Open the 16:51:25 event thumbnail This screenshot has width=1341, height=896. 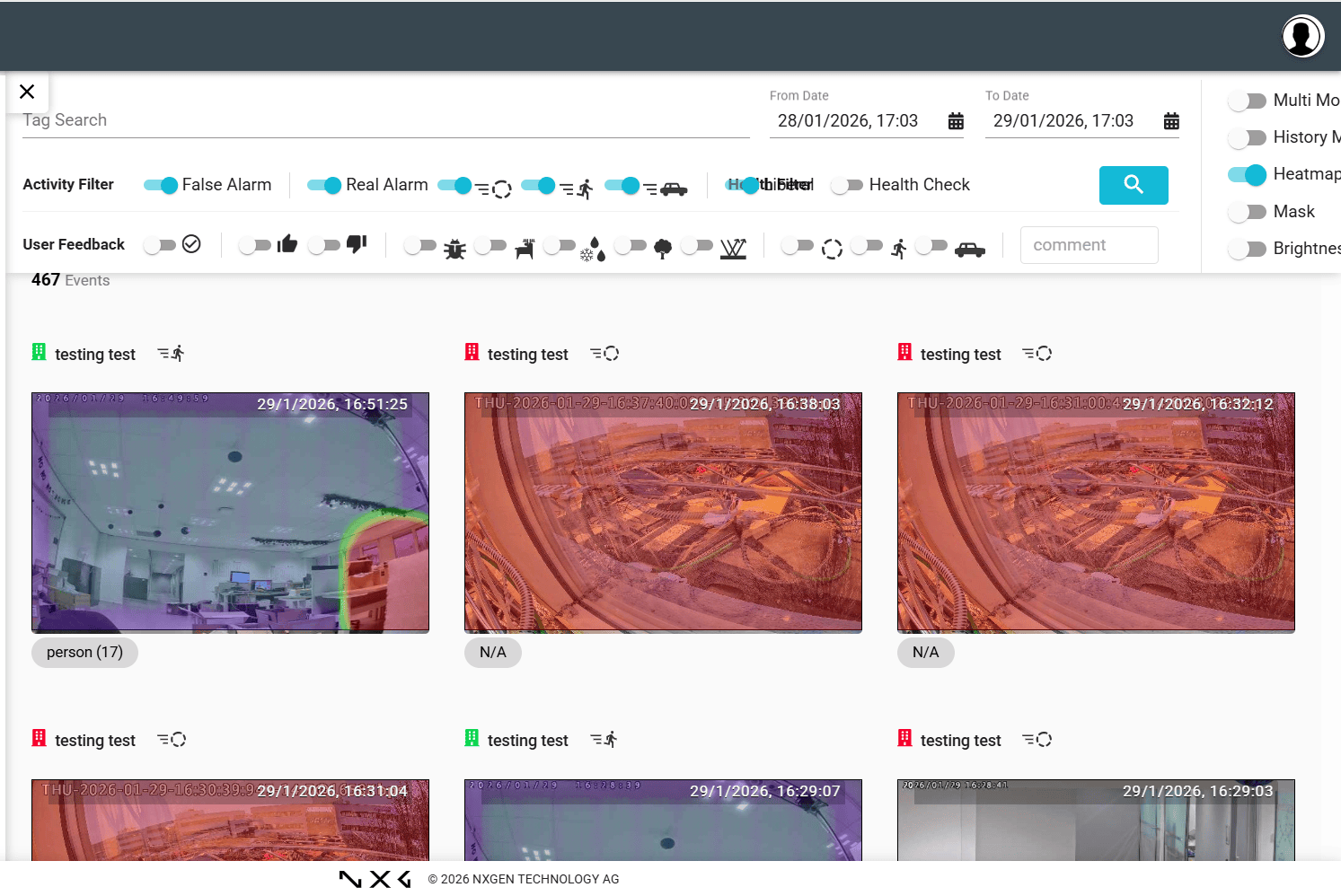[x=230, y=512]
